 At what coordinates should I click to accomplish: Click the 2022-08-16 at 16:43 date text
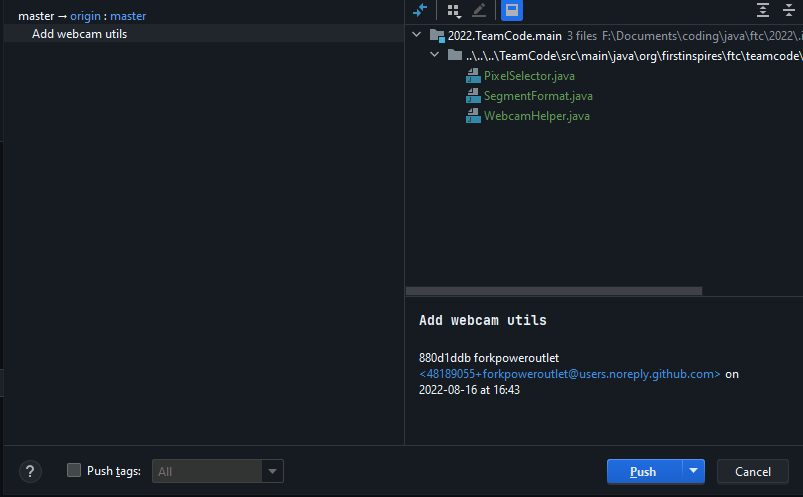pyautogui.click(x=469, y=390)
